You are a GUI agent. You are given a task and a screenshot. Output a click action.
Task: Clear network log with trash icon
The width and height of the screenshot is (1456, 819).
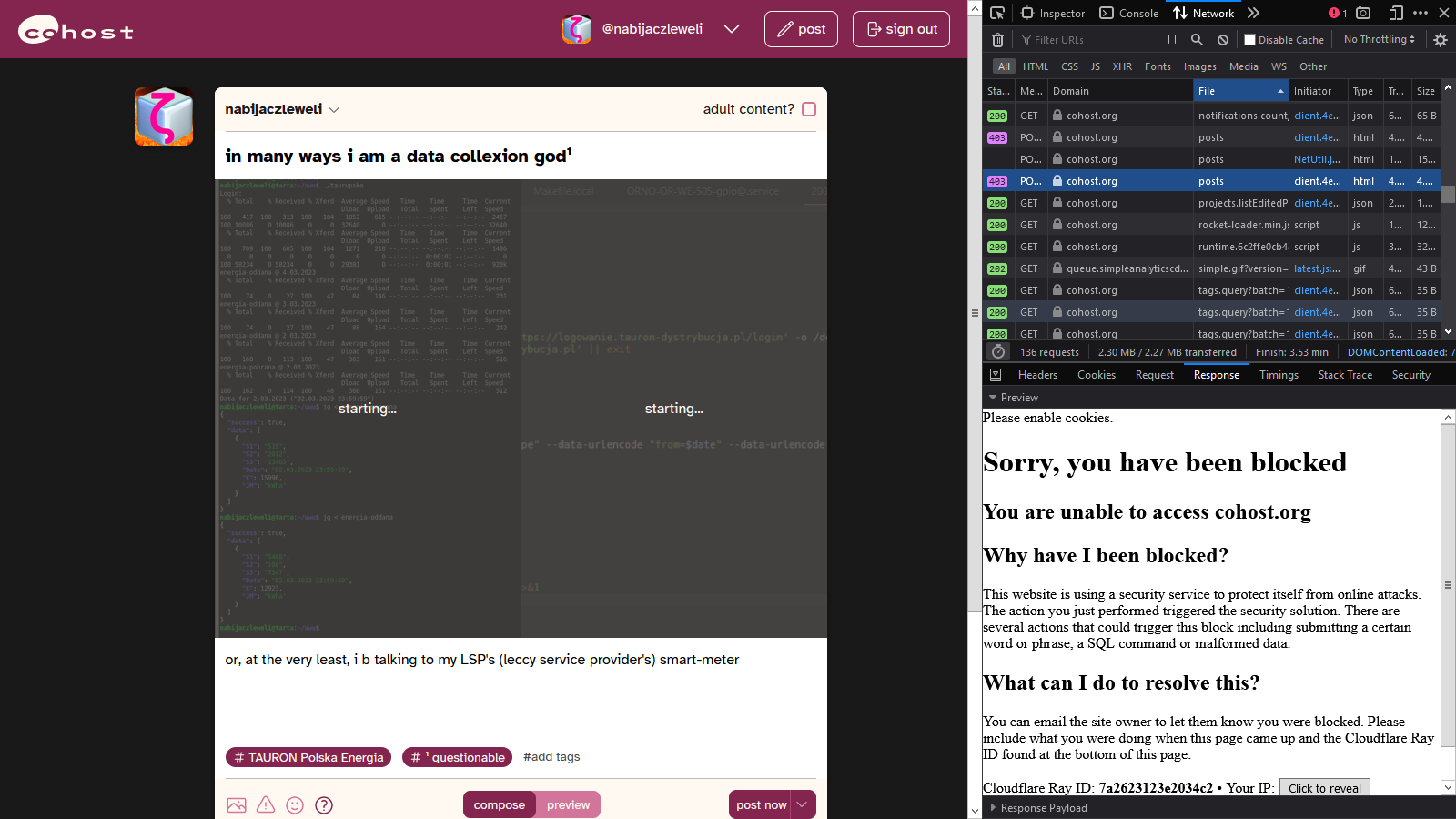[x=997, y=40]
